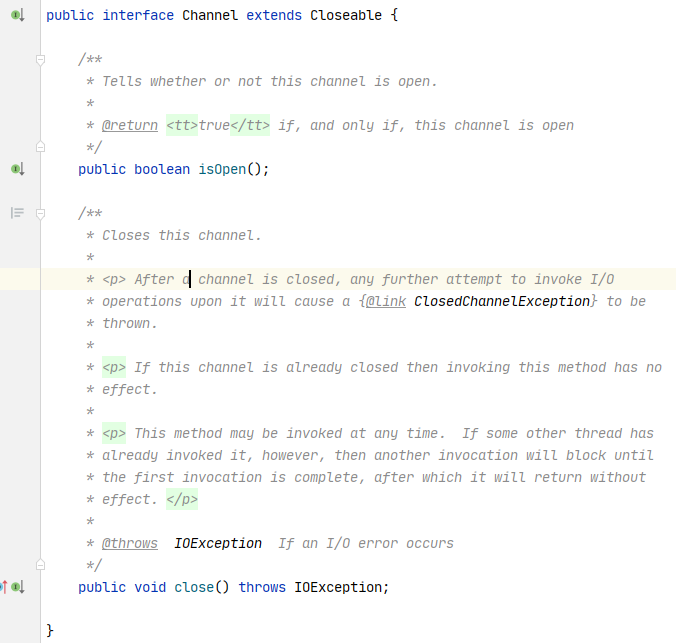Click the underlined @link tag
This screenshot has height=643, width=676.
[386, 301]
